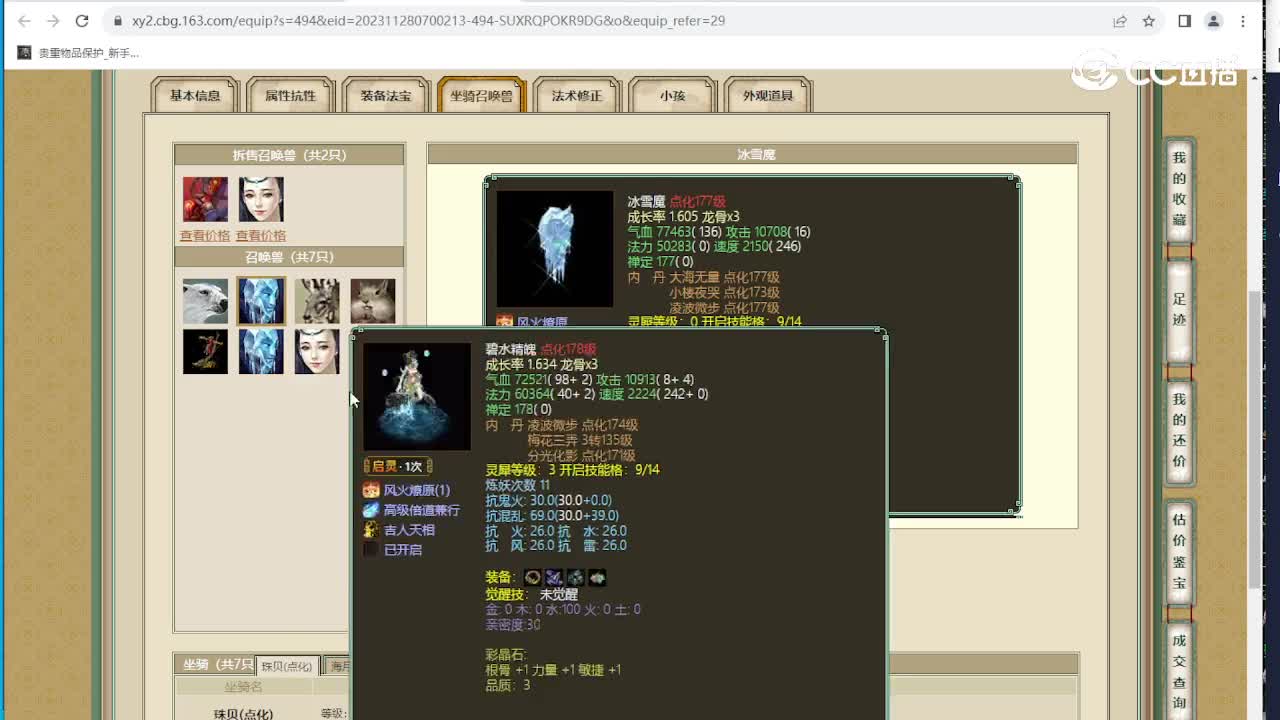Image resolution: width=1280 pixels, height=720 pixels.
Task: Go back with the browser back arrow
Action: 24,21
